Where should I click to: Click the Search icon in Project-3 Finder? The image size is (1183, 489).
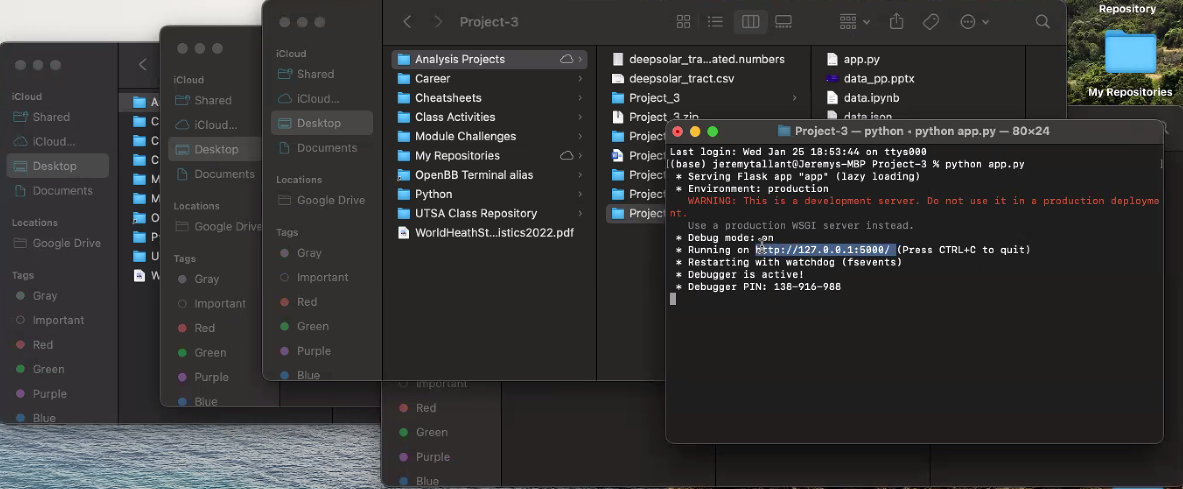point(1043,22)
